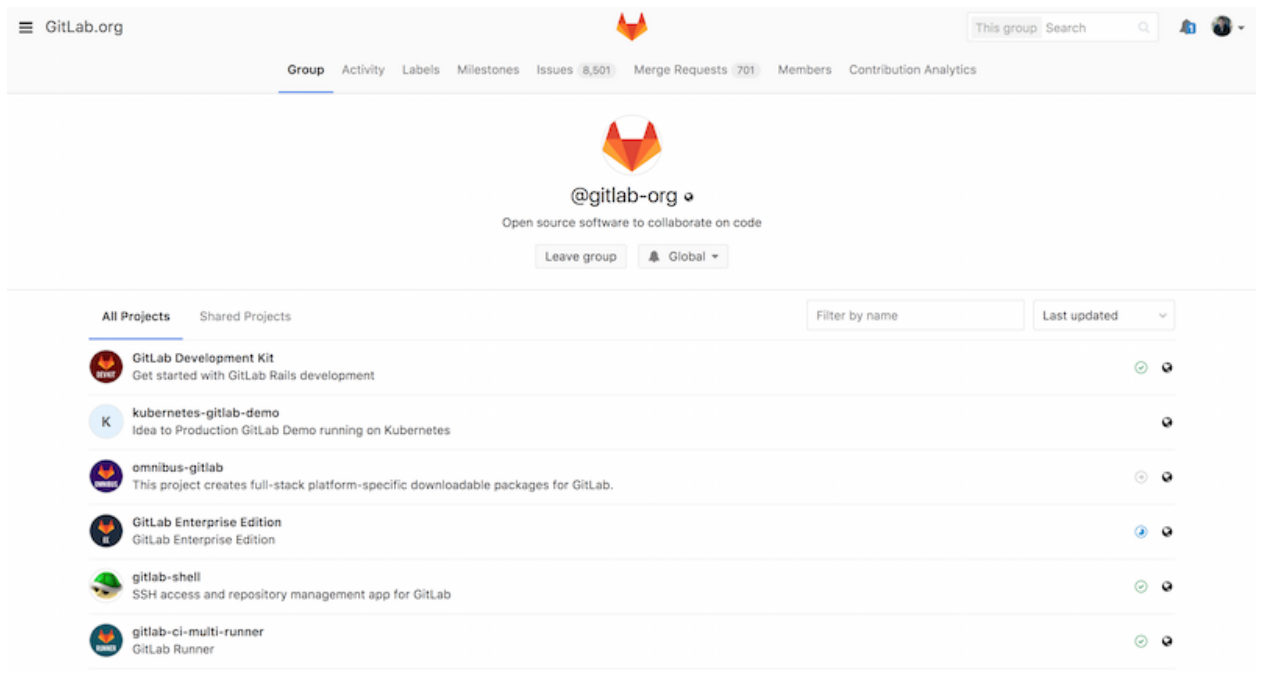Open gitlab-shell project link
The image size is (1262, 673).
pos(166,577)
